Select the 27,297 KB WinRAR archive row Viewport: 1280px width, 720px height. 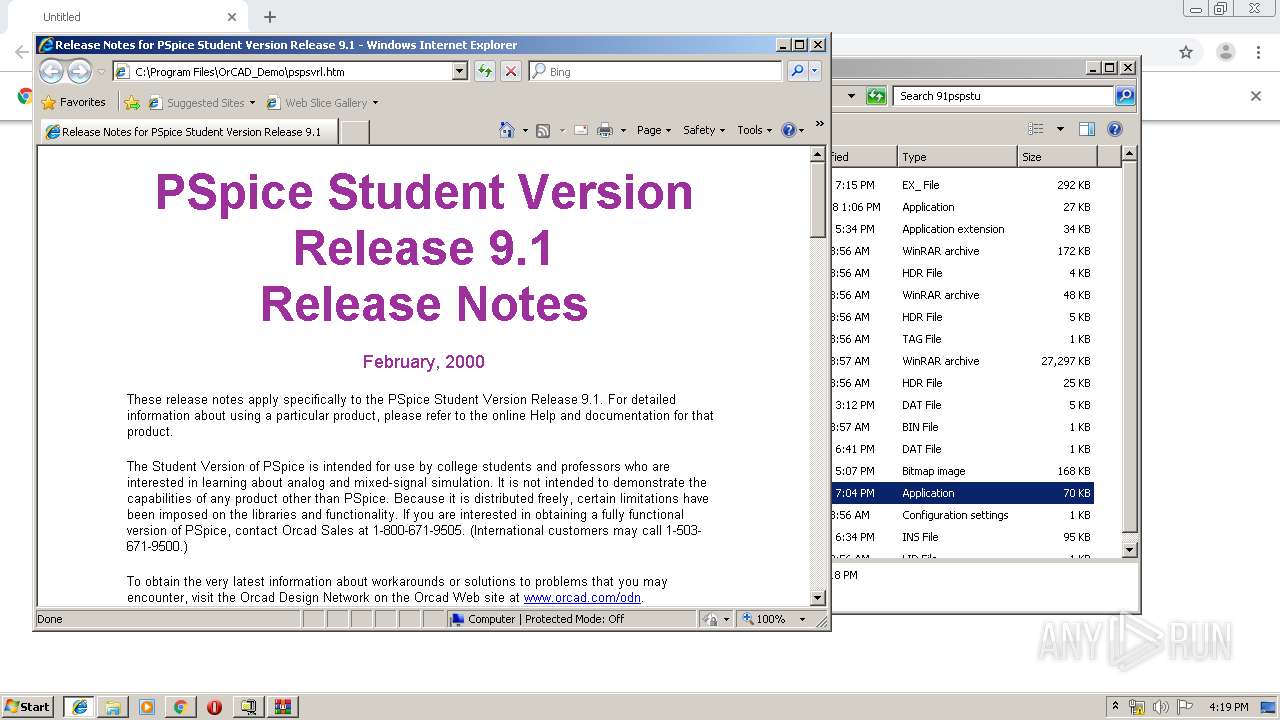pos(963,361)
